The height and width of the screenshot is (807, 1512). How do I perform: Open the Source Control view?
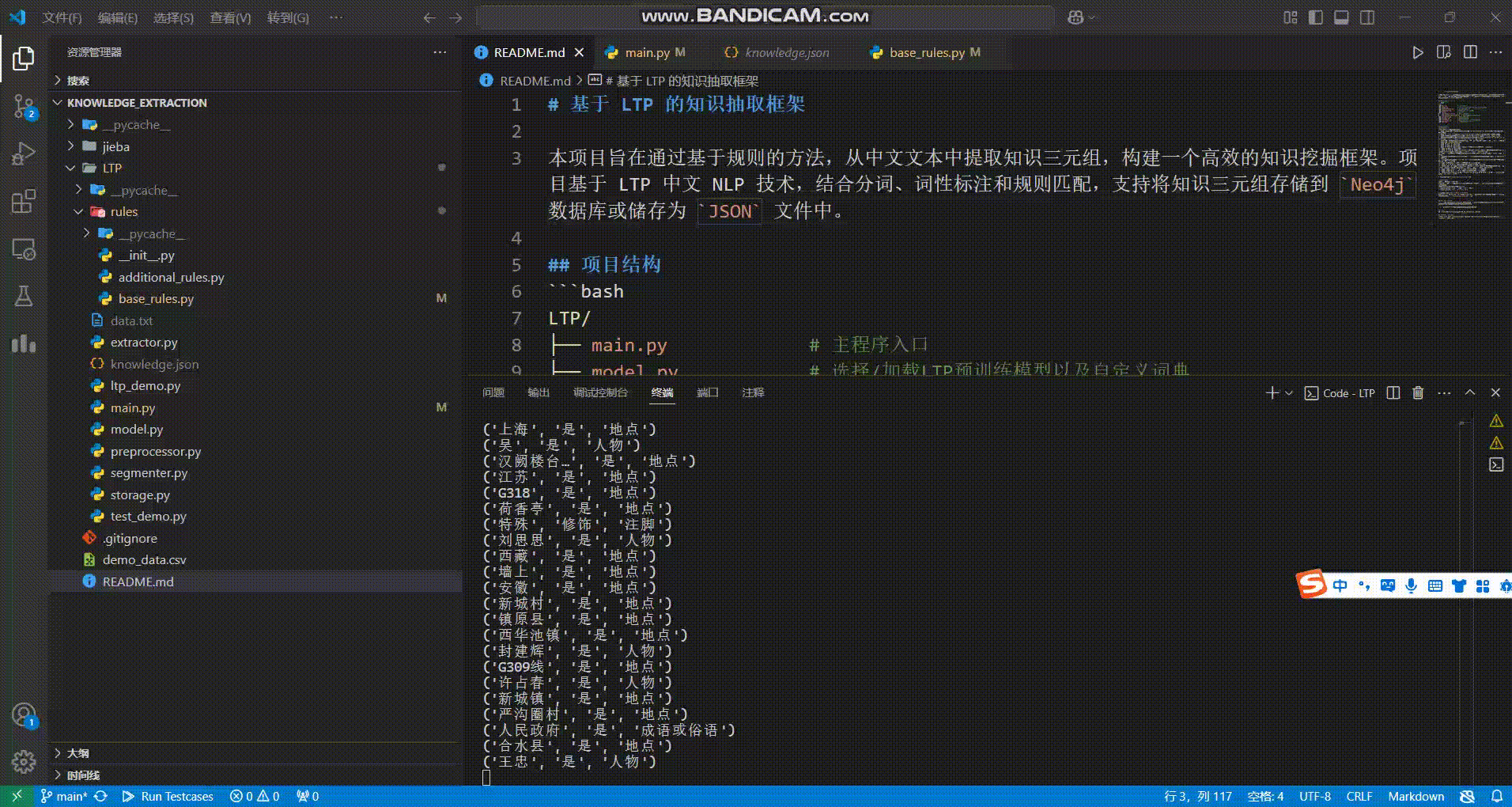tap(24, 106)
